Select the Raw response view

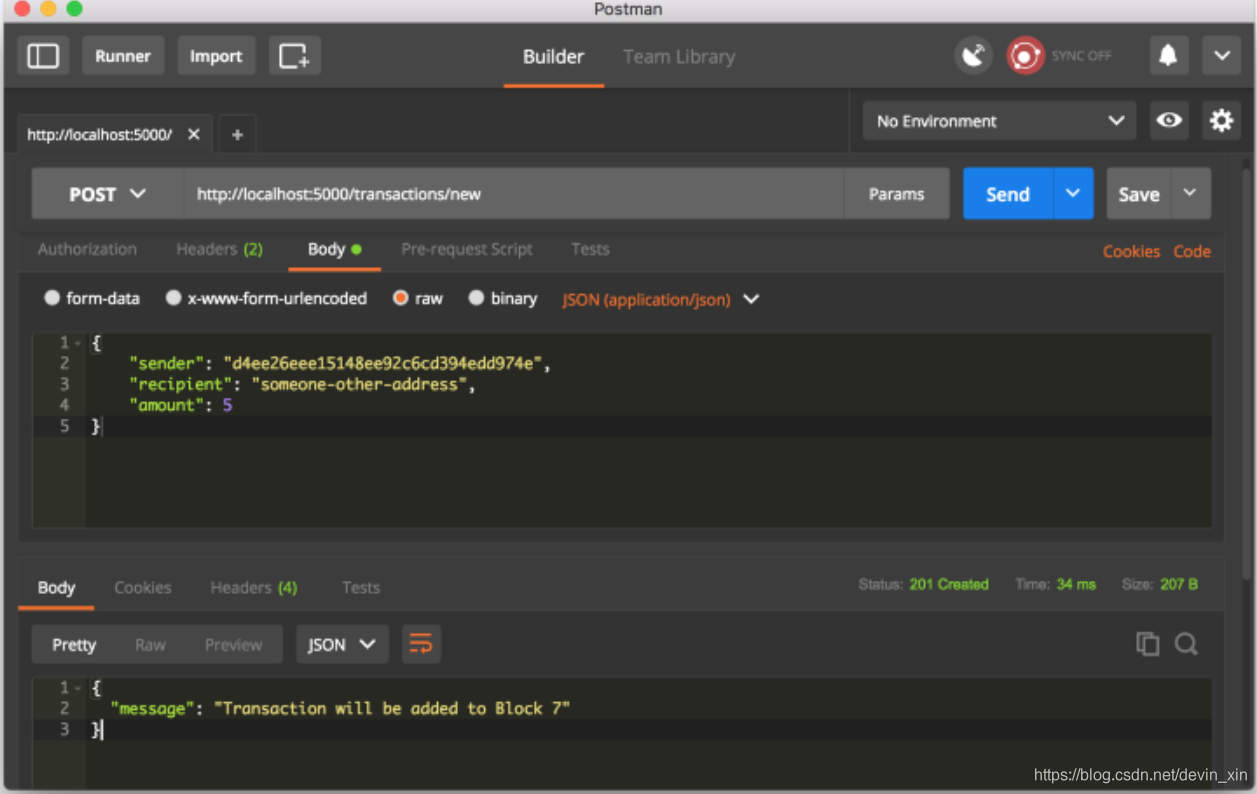[x=150, y=644]
